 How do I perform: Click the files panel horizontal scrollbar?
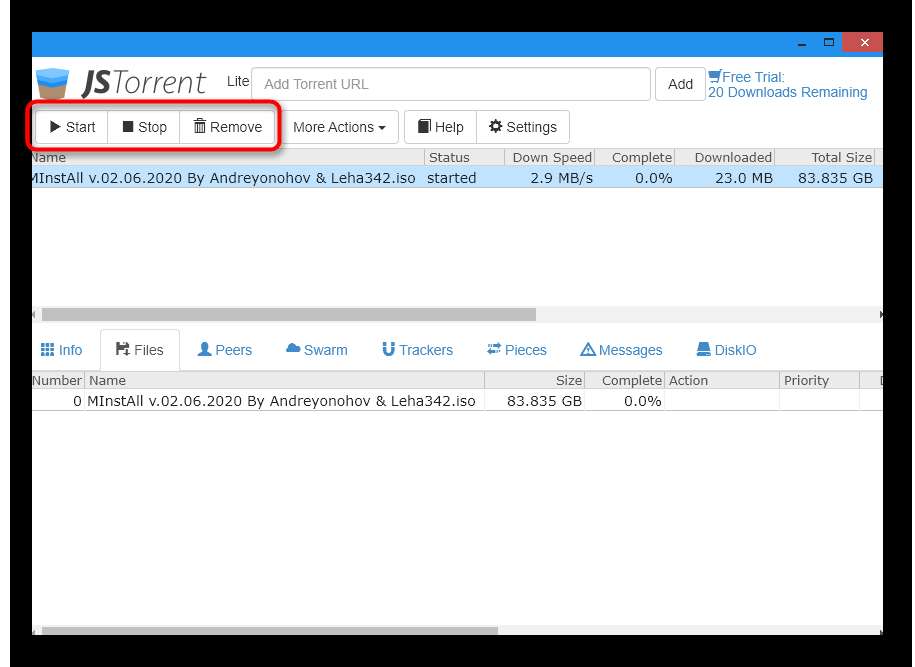[x=270, y=630]
